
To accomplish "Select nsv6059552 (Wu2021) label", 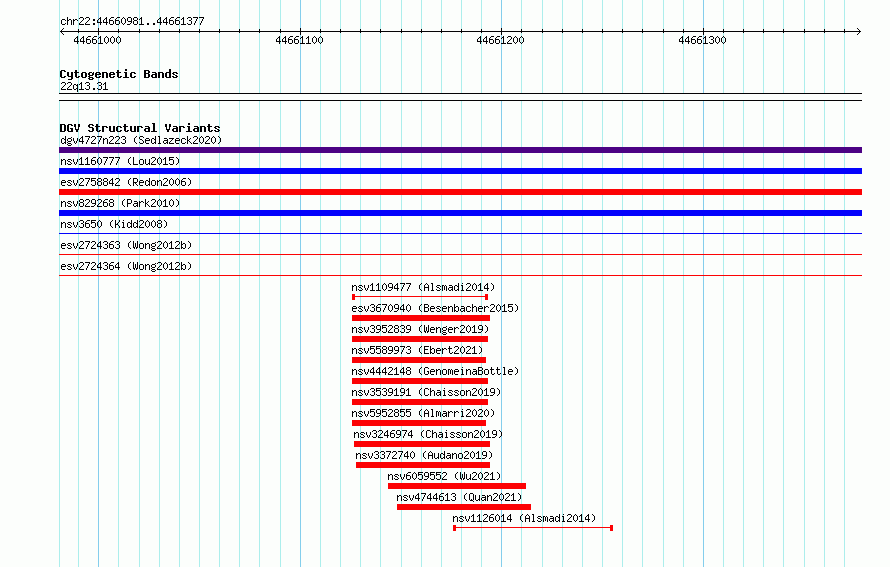I will (444, 476).
